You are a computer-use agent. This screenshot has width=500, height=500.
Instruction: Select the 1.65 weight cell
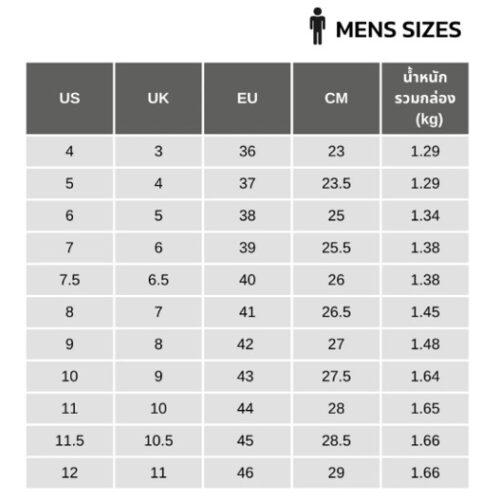coord(425,409)
